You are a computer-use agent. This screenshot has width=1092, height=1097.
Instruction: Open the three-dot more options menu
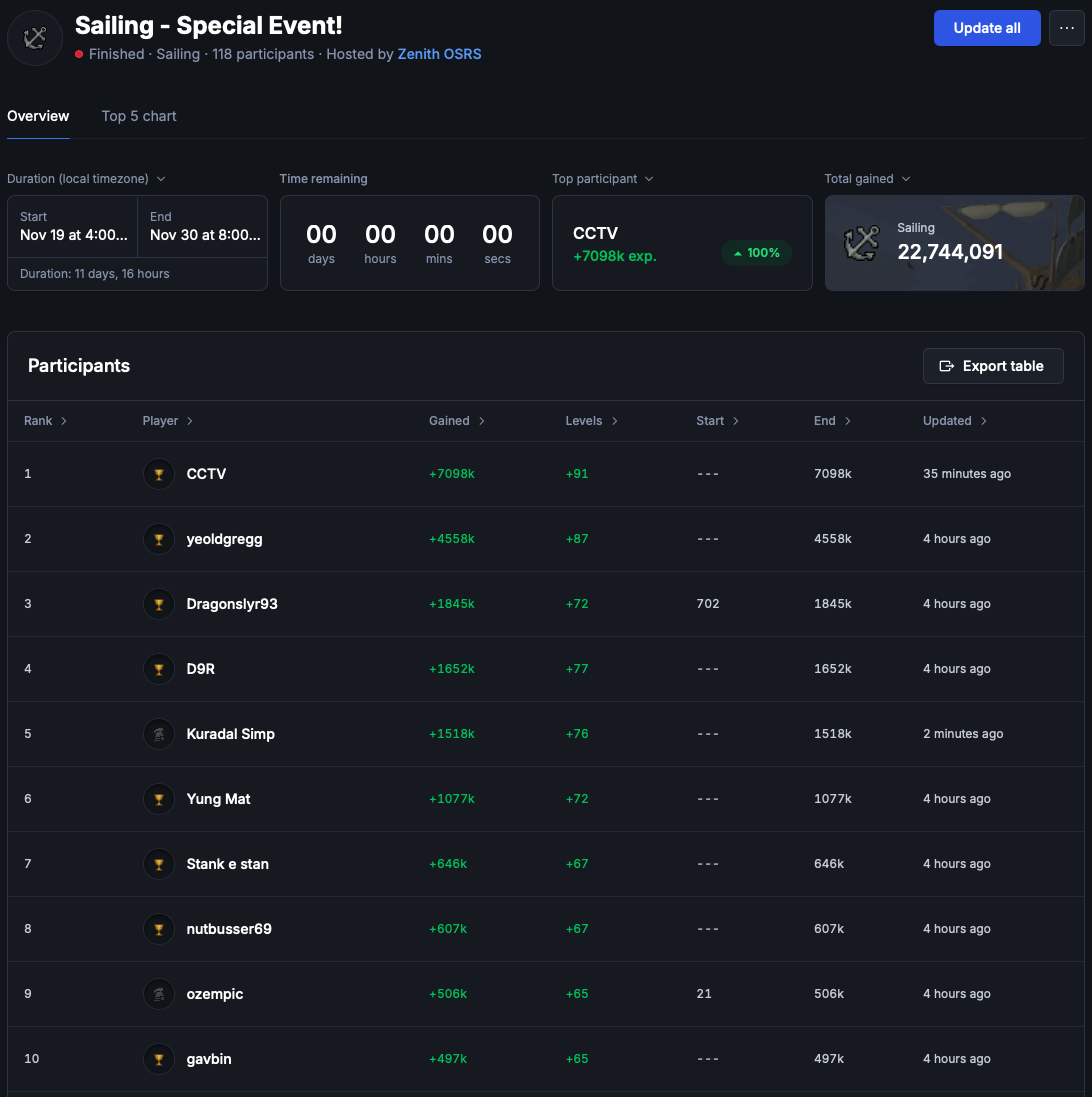[x=1066, y=28]
